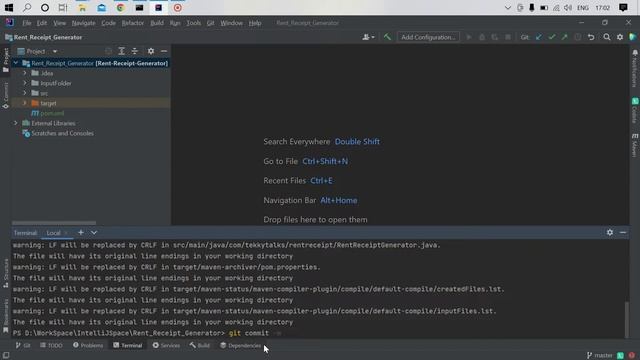Hide the Project tool window
This screenshot has height=360, width=640.
(x=164, y=51)
